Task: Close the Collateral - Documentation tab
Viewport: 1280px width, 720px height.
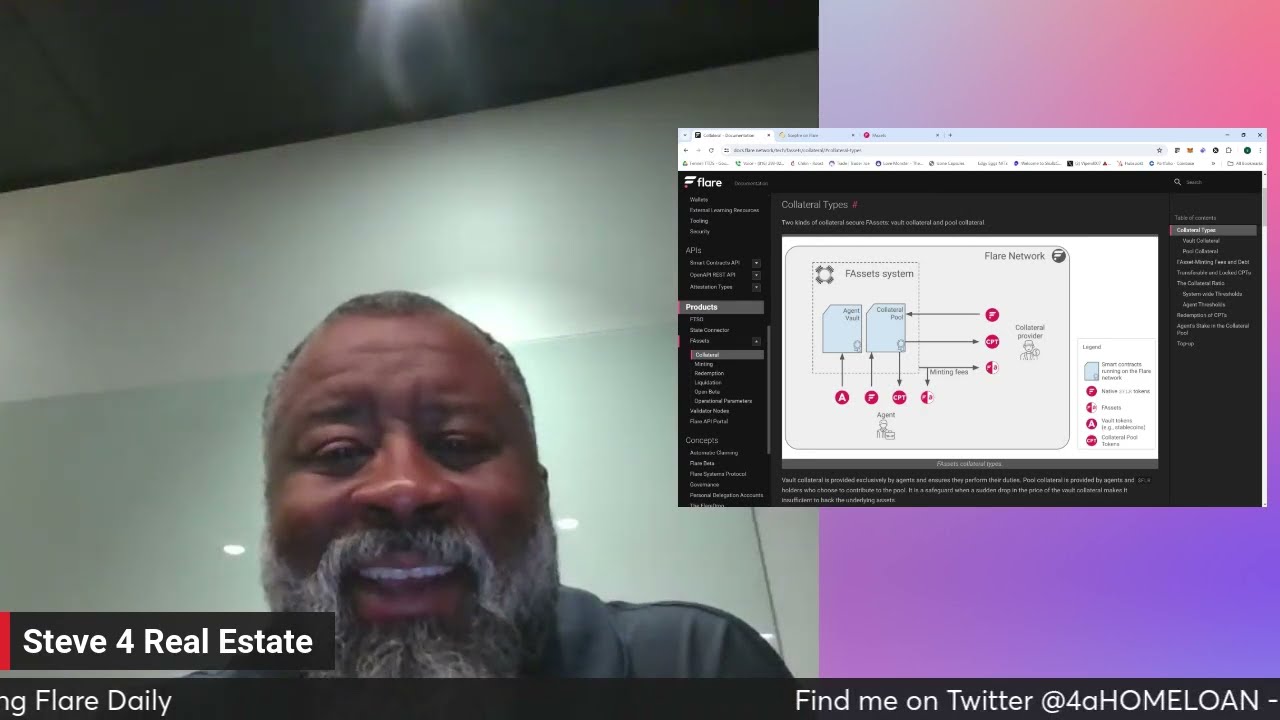Action: click(x=769, y=135)
